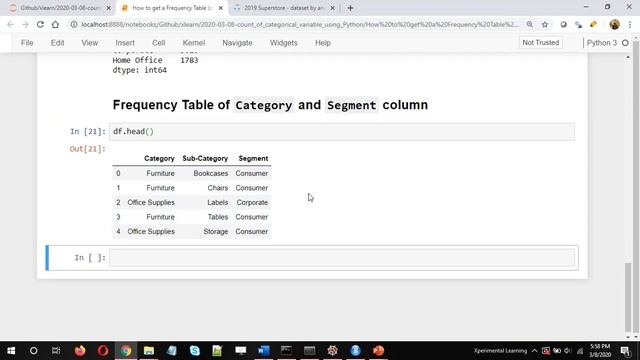Image resolution: width=640 pixels, height=360 pixels.
Task: Select the How to get a Frequency Table tab
Action: (x=172, y=8)
